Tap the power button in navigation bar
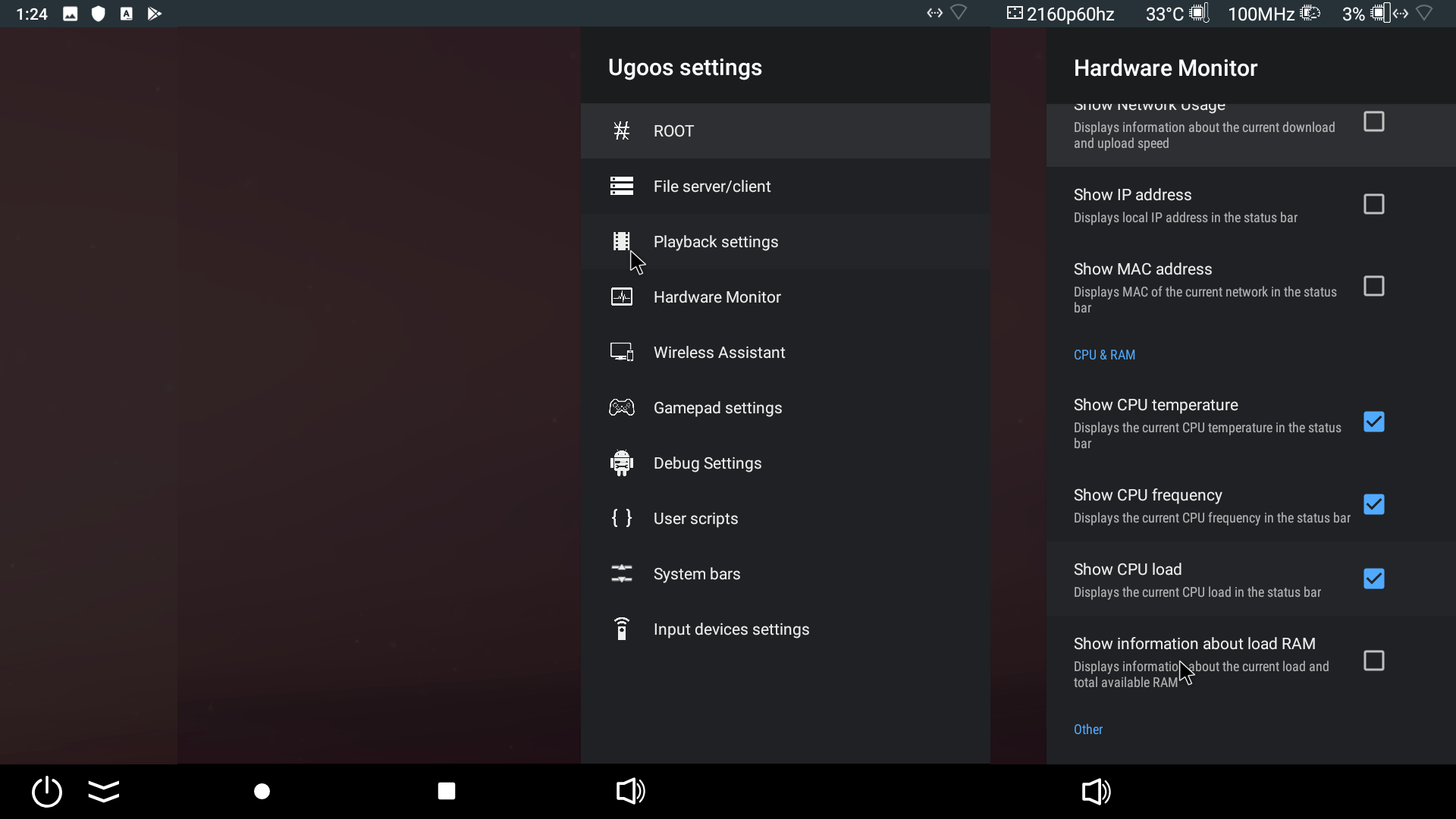 [47, 791]
